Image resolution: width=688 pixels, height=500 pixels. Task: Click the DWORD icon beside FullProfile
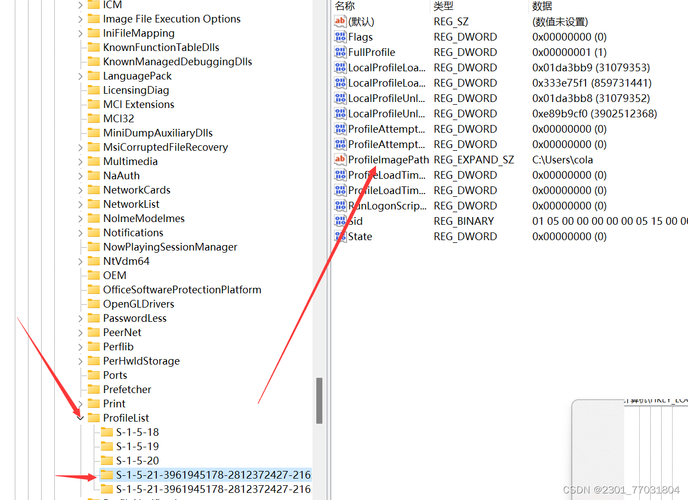click(x=340, y=52)
